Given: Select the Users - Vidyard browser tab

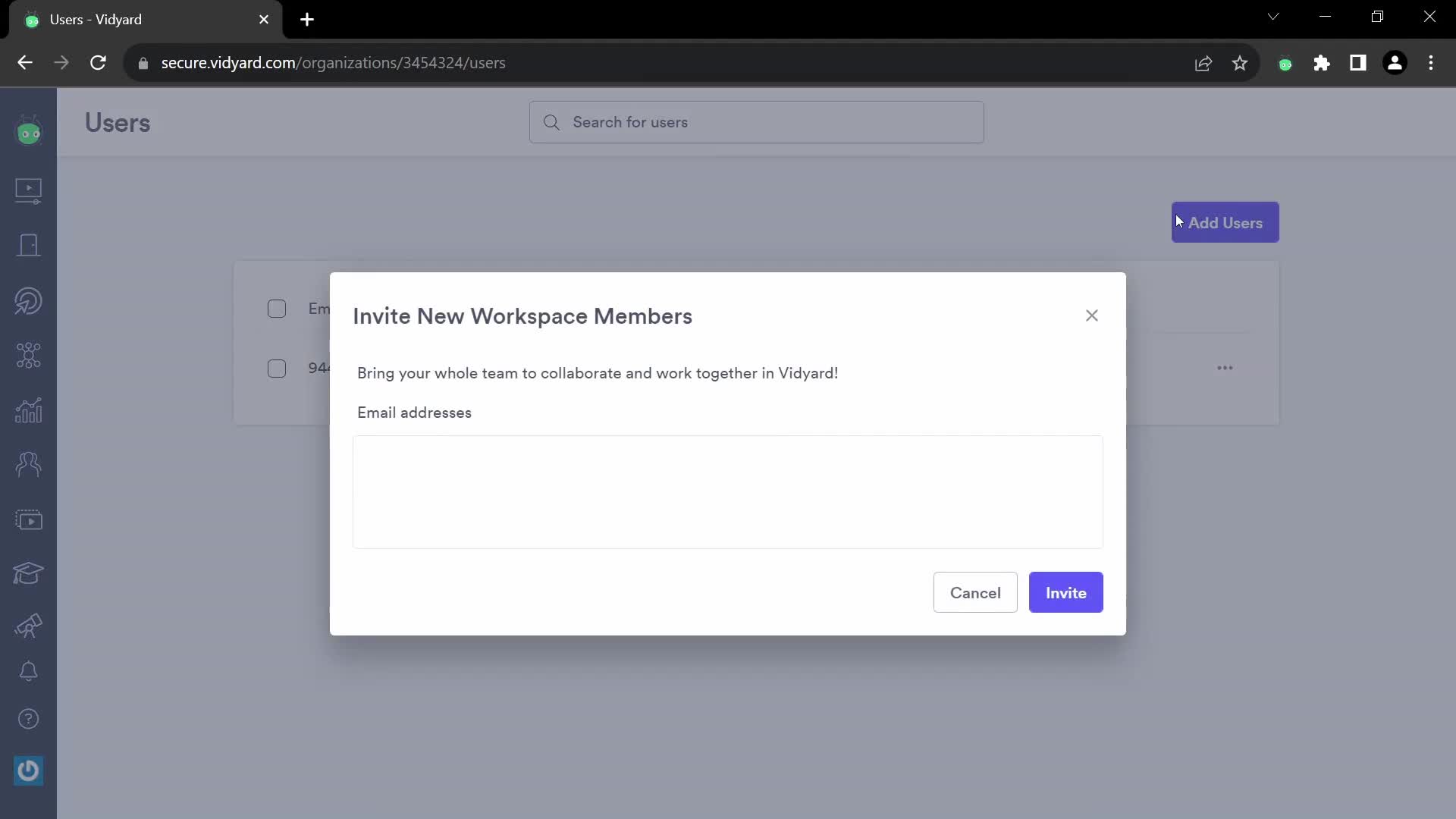Looking at the screenshot, I should tap(146, 20).
